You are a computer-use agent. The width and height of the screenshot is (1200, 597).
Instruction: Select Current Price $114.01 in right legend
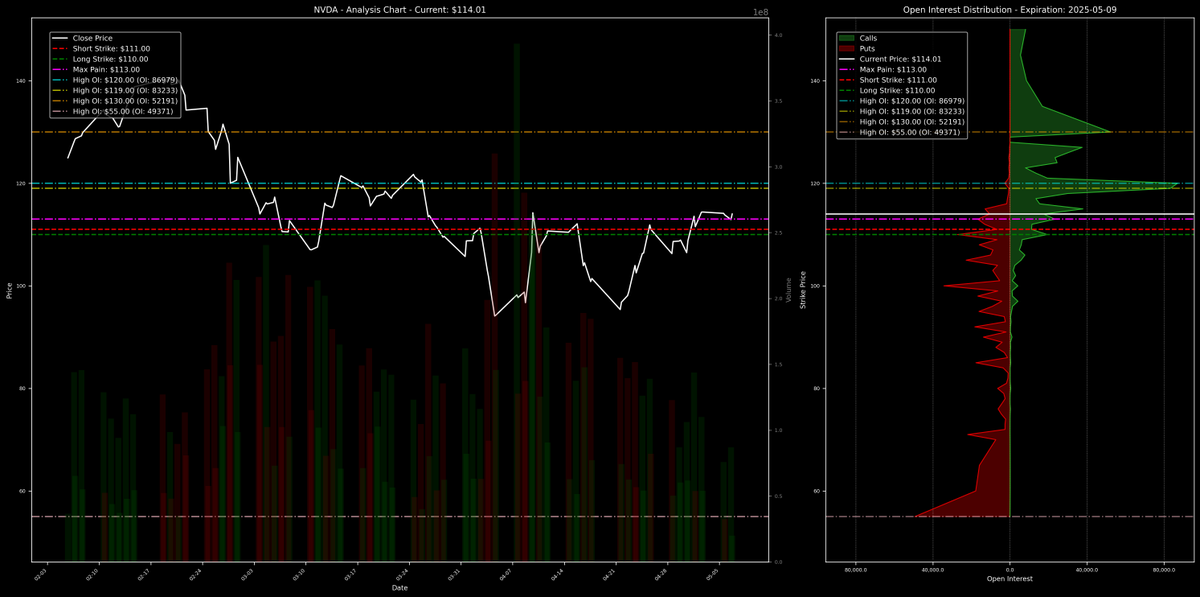click(x=890, y=59)
